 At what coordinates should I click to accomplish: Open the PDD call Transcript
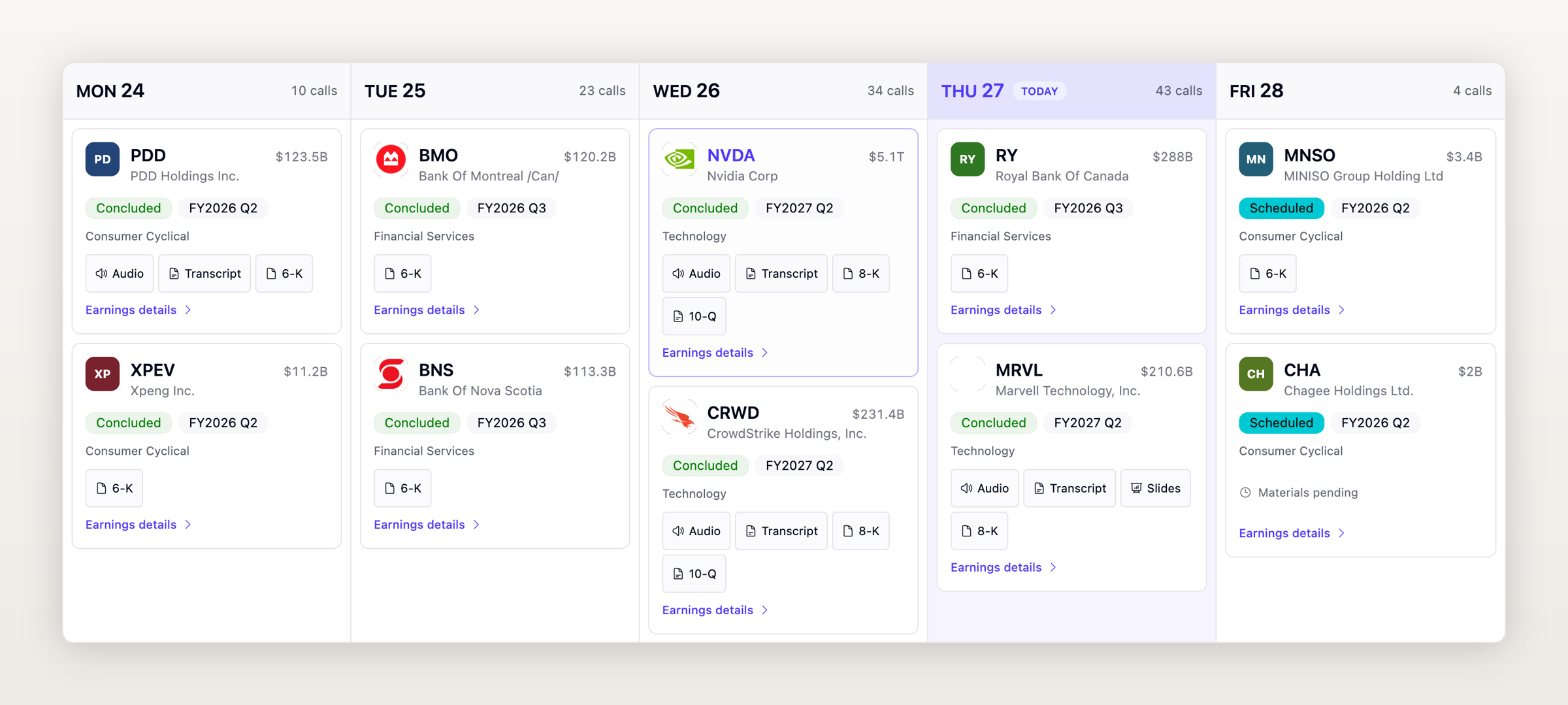[x=204, y=274]
